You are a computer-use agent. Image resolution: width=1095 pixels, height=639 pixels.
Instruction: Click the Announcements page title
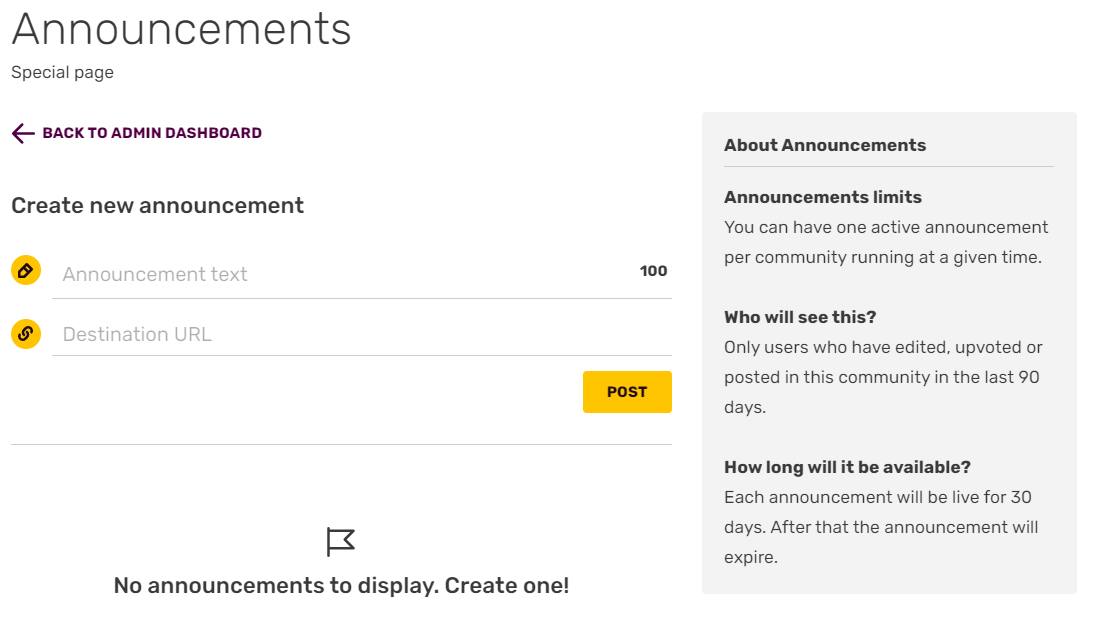182,29
